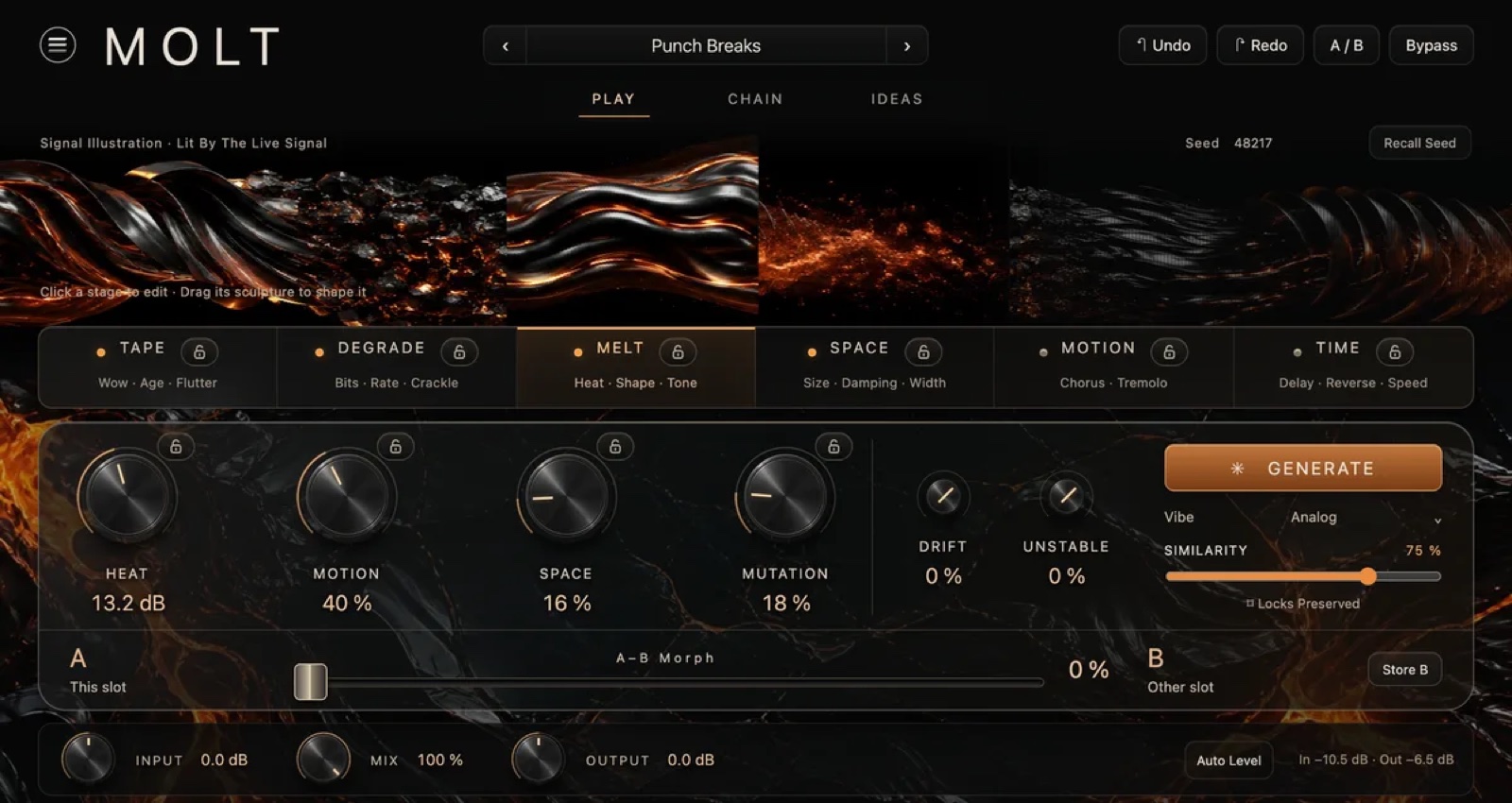Click the Undo button

pos(1162,45)
